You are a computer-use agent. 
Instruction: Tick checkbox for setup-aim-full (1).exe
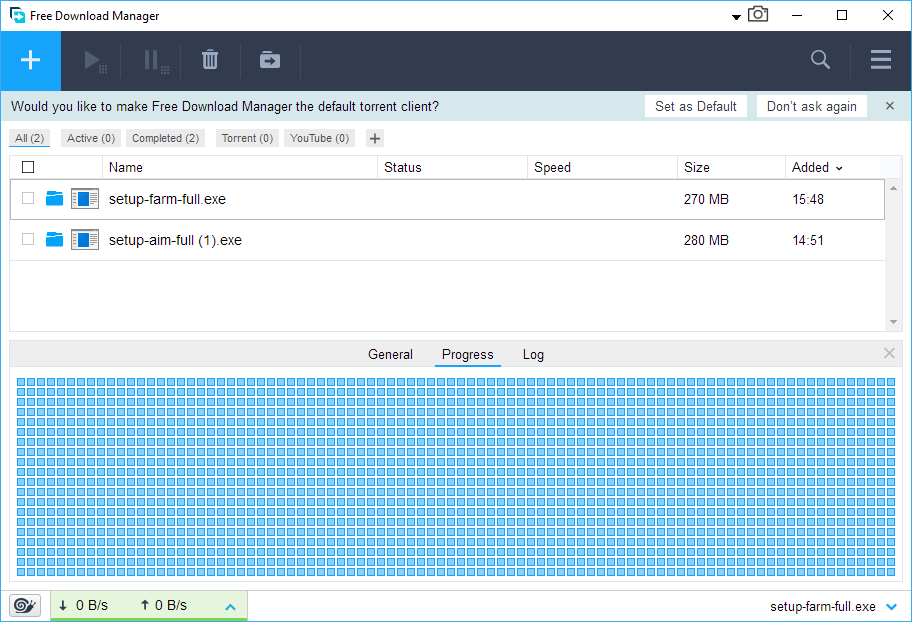[x=28, y=239]
